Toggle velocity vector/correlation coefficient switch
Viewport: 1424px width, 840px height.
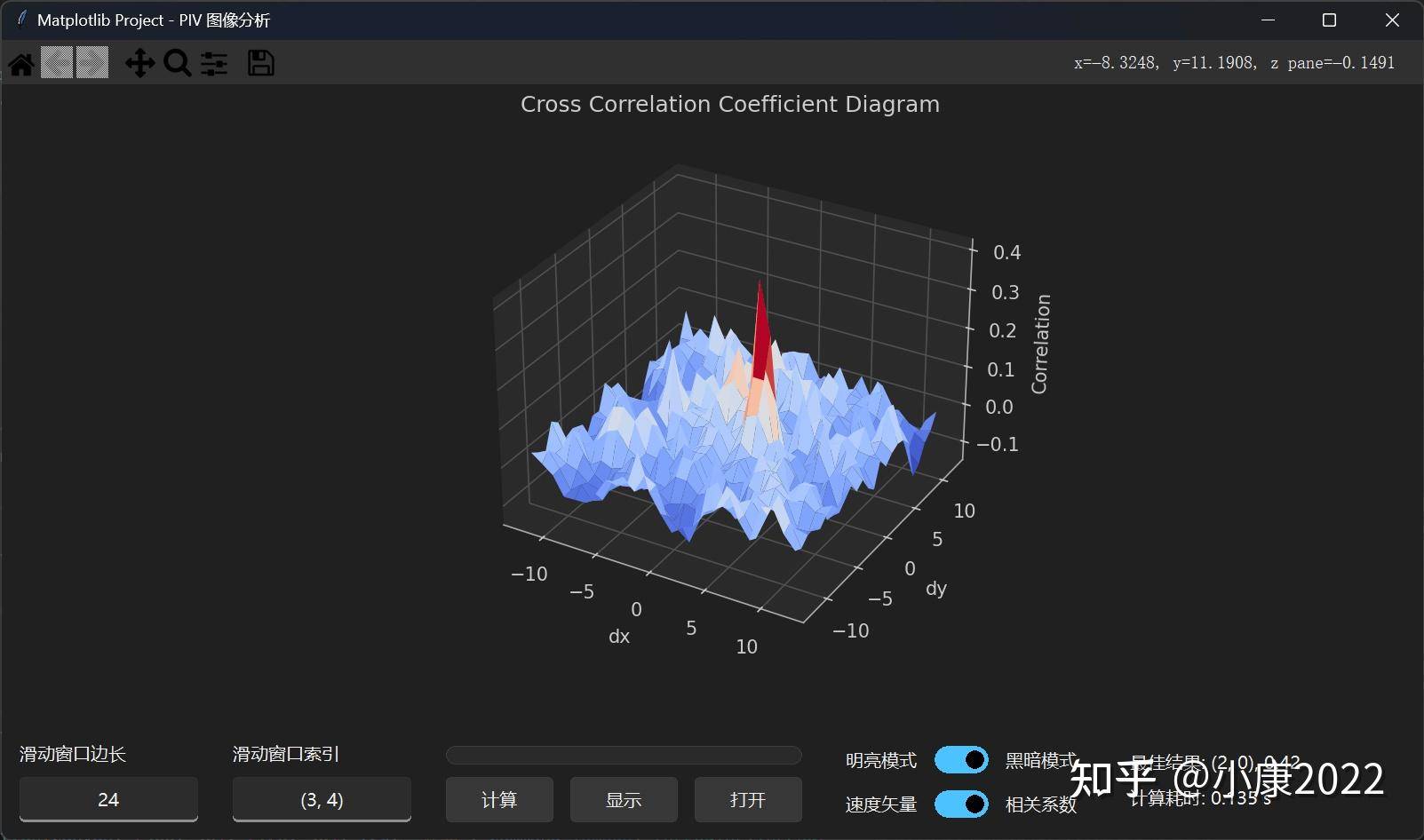pos(961,804)
